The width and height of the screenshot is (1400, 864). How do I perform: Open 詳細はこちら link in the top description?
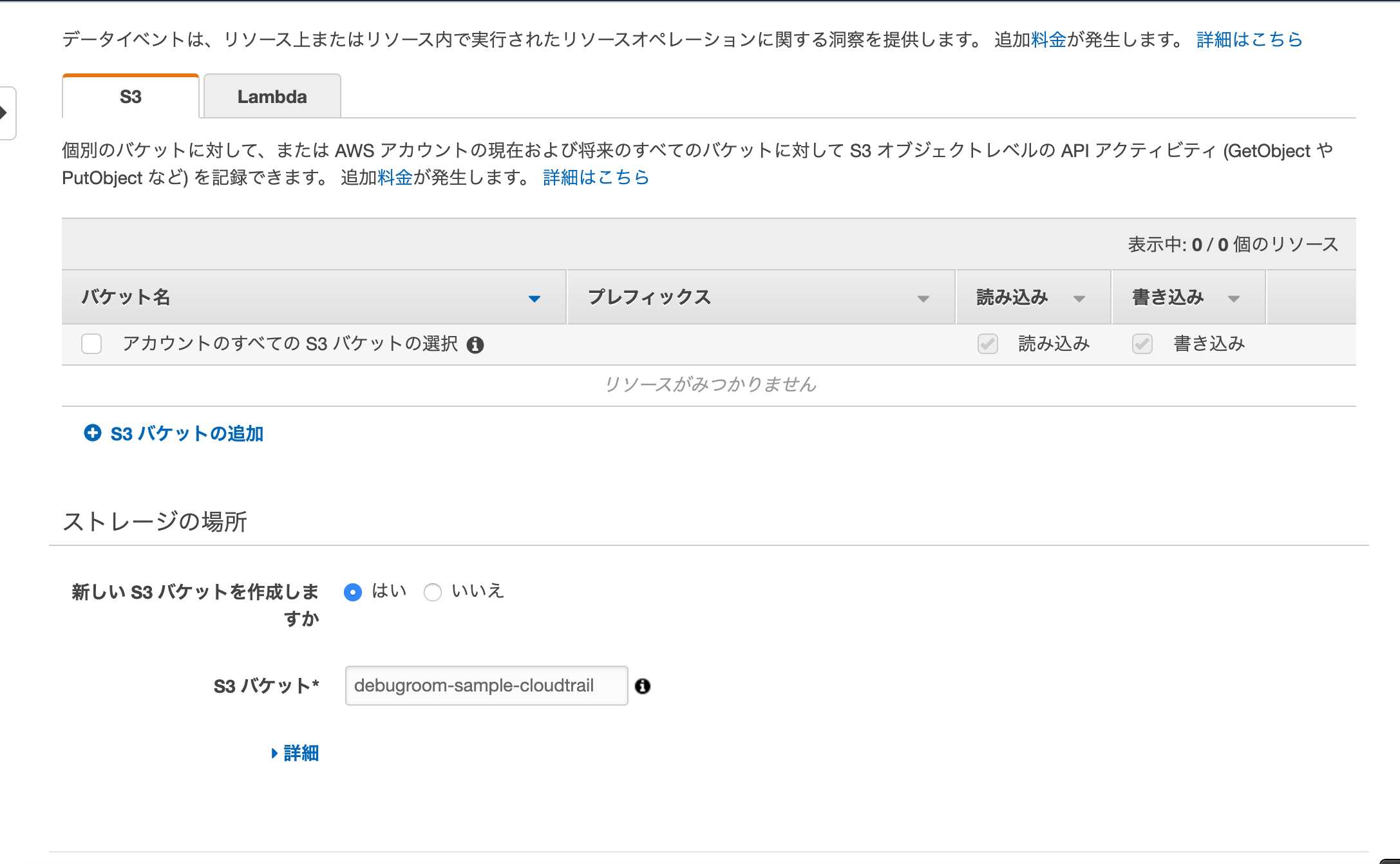[x=1249, y=40]
